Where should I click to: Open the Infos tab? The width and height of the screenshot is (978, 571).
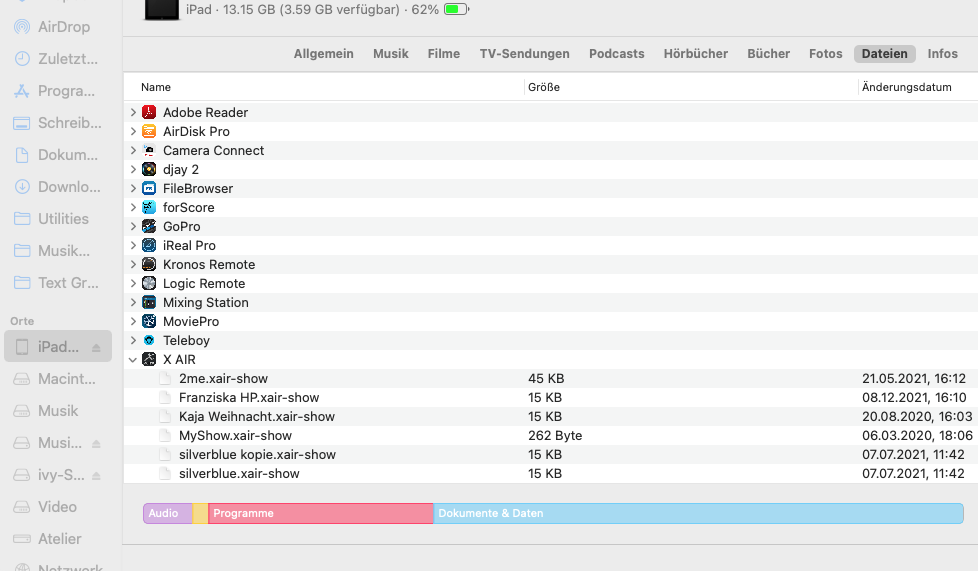click(942, 54)
